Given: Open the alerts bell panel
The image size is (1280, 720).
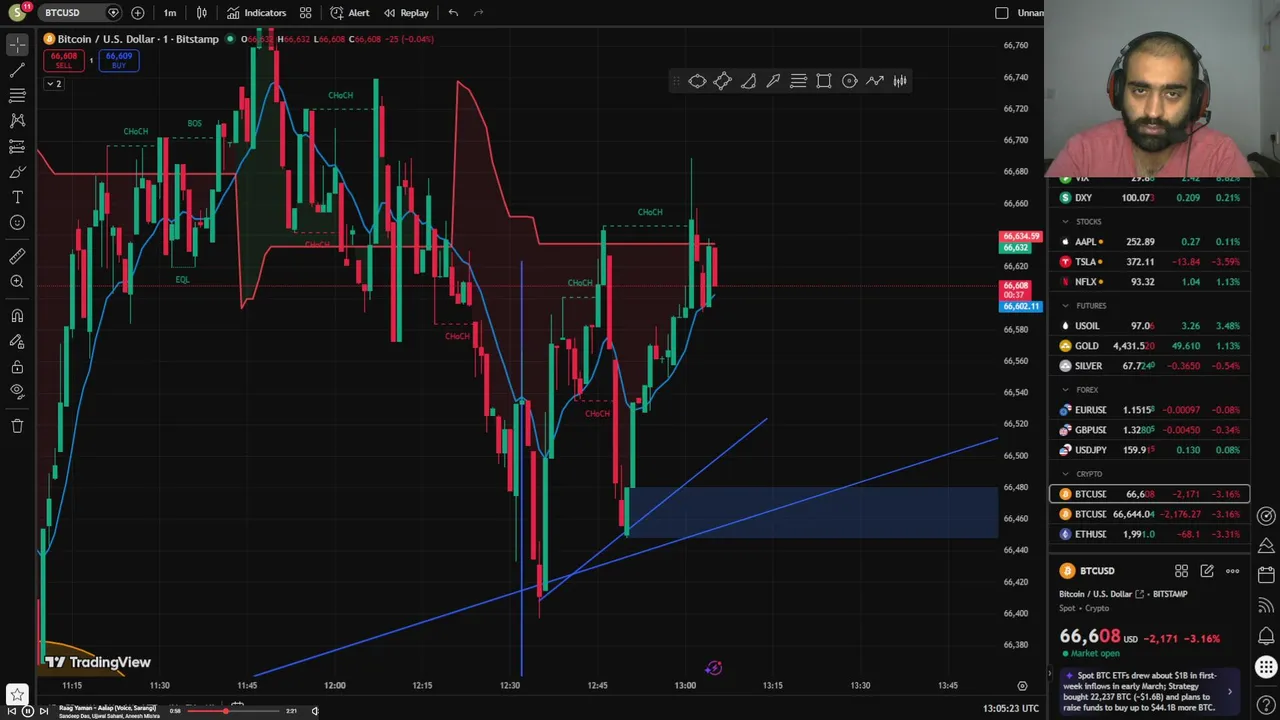Looking at the screenshot, I should coord(1266,635).
